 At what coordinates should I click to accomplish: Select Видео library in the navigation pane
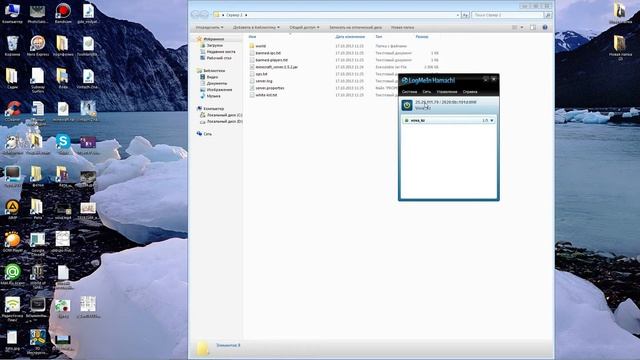(x=212, y=77)
